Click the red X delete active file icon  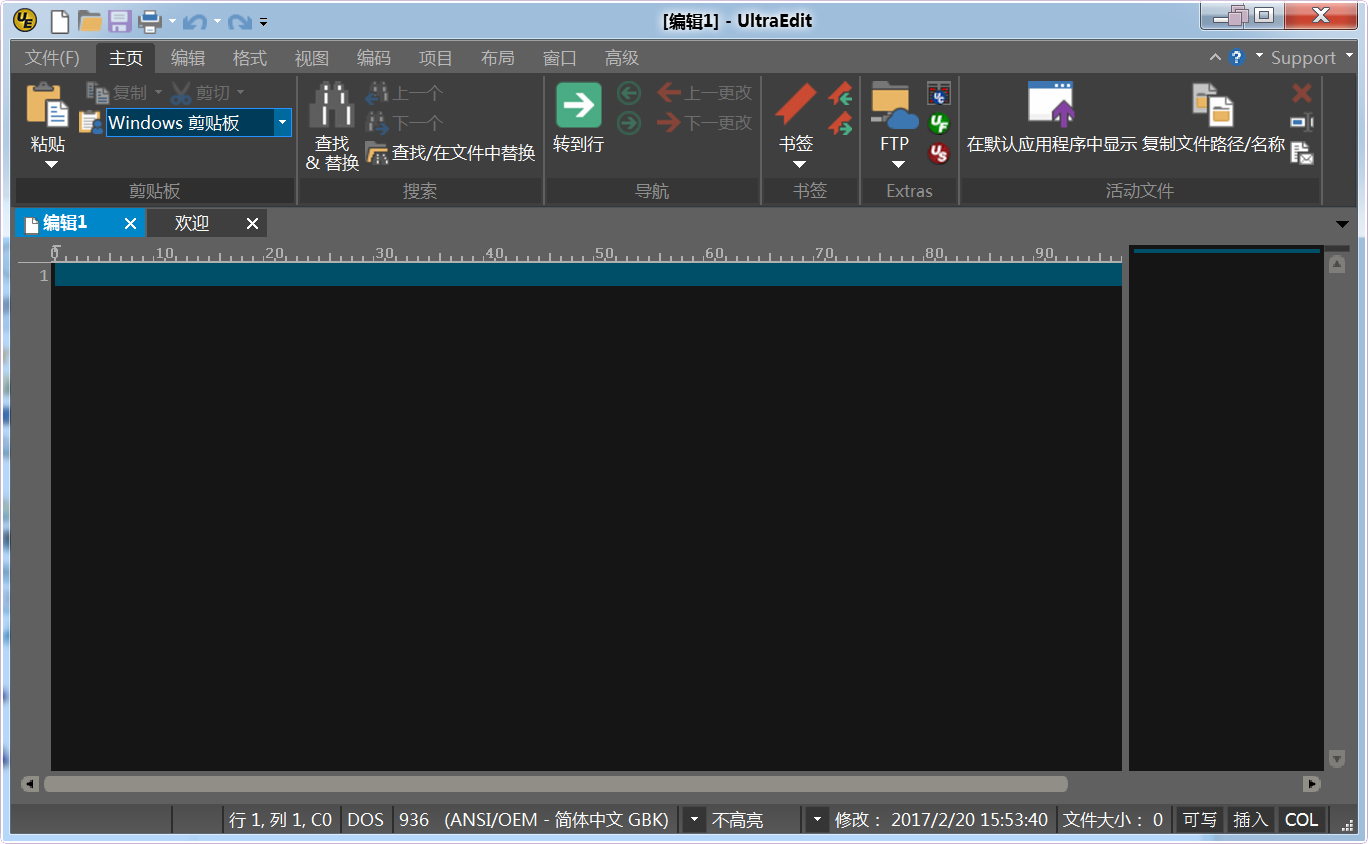pyautogui.click(x=1302, y=93)
